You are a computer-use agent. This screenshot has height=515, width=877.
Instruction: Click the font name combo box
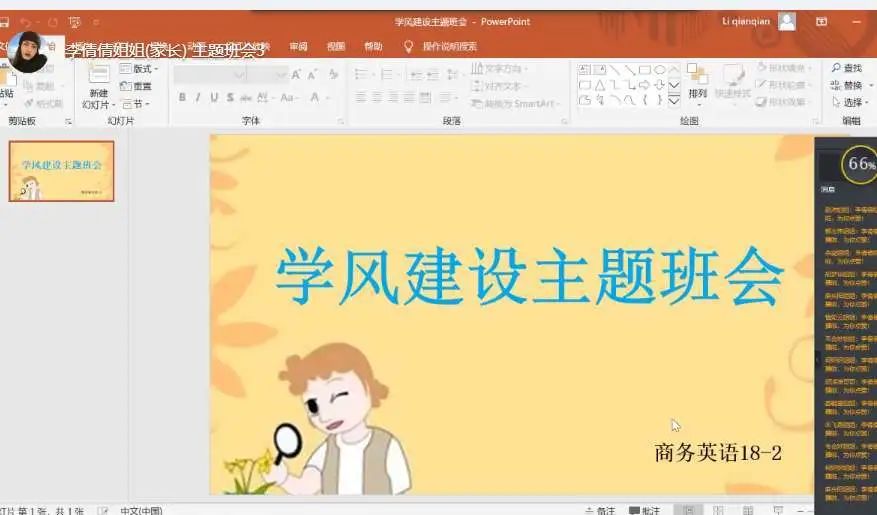point(209,74)
